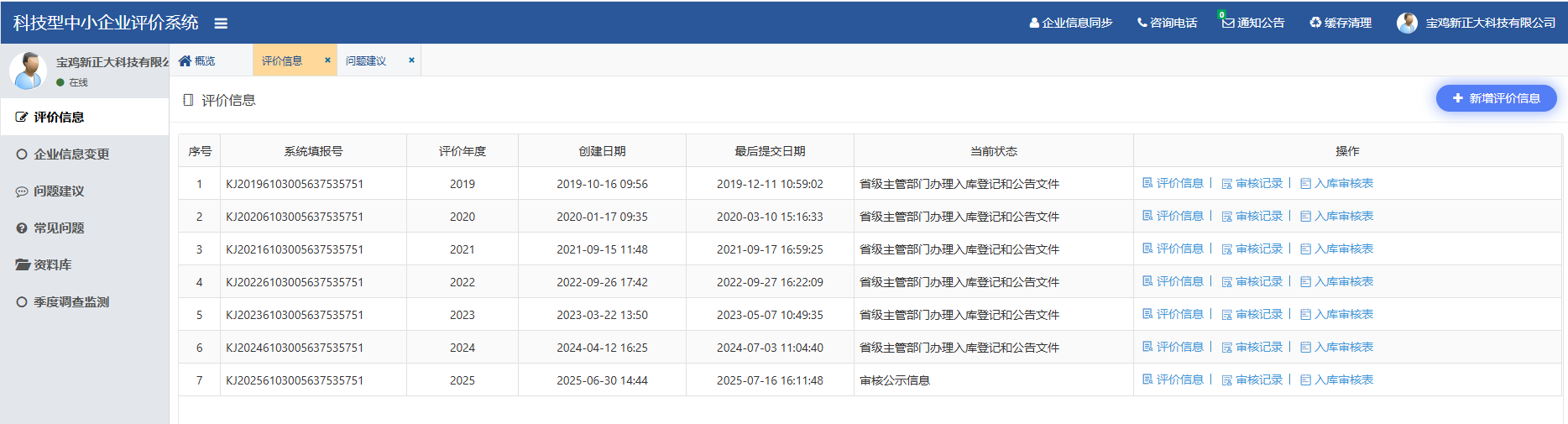Screen dimensions: 1568x424
Task: Close the 评价信息 tab
Action: coord(327,60)
